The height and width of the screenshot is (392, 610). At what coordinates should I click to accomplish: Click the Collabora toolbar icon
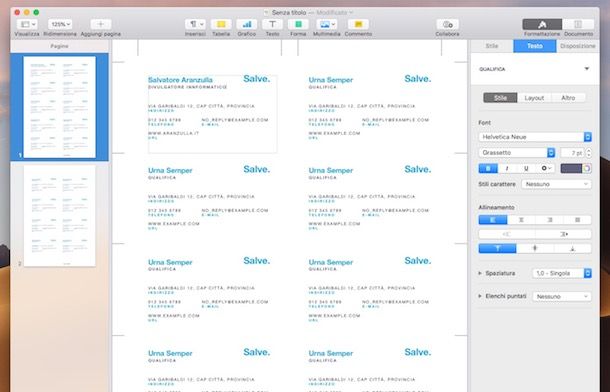point(447,24)
